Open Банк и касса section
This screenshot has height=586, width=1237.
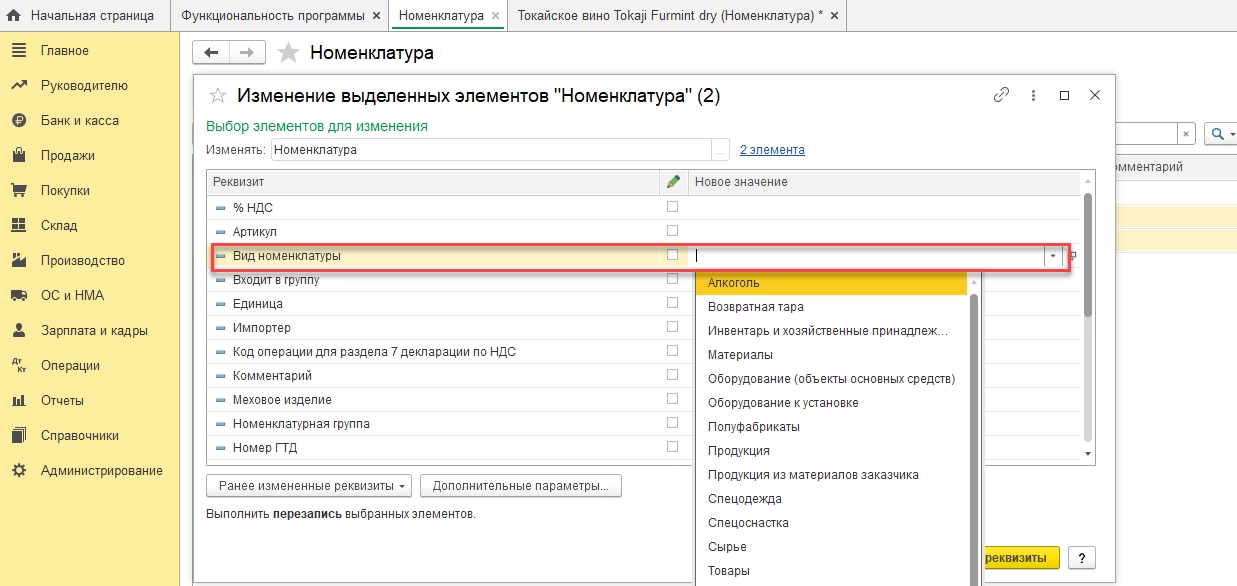79,121
